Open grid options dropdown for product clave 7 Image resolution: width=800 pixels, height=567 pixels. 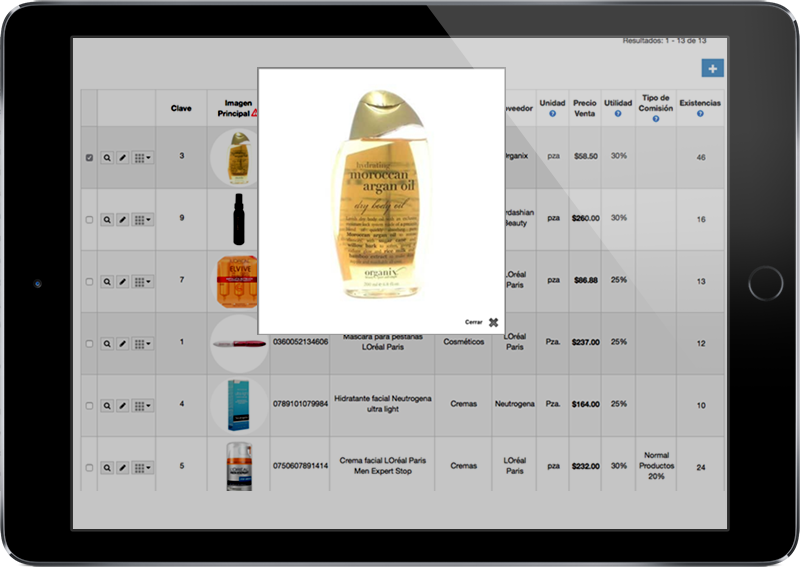pos(142,282)
